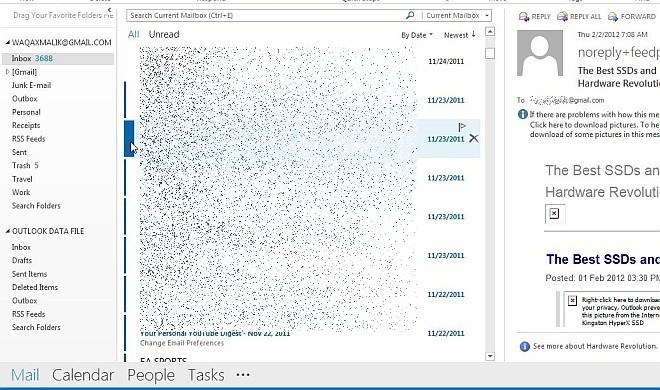This screenshot has height=390, width=660.
Task: Collapse the WAQAXMALIK@GMAIL.COM account tree
Action: click(x=8, y=42)
